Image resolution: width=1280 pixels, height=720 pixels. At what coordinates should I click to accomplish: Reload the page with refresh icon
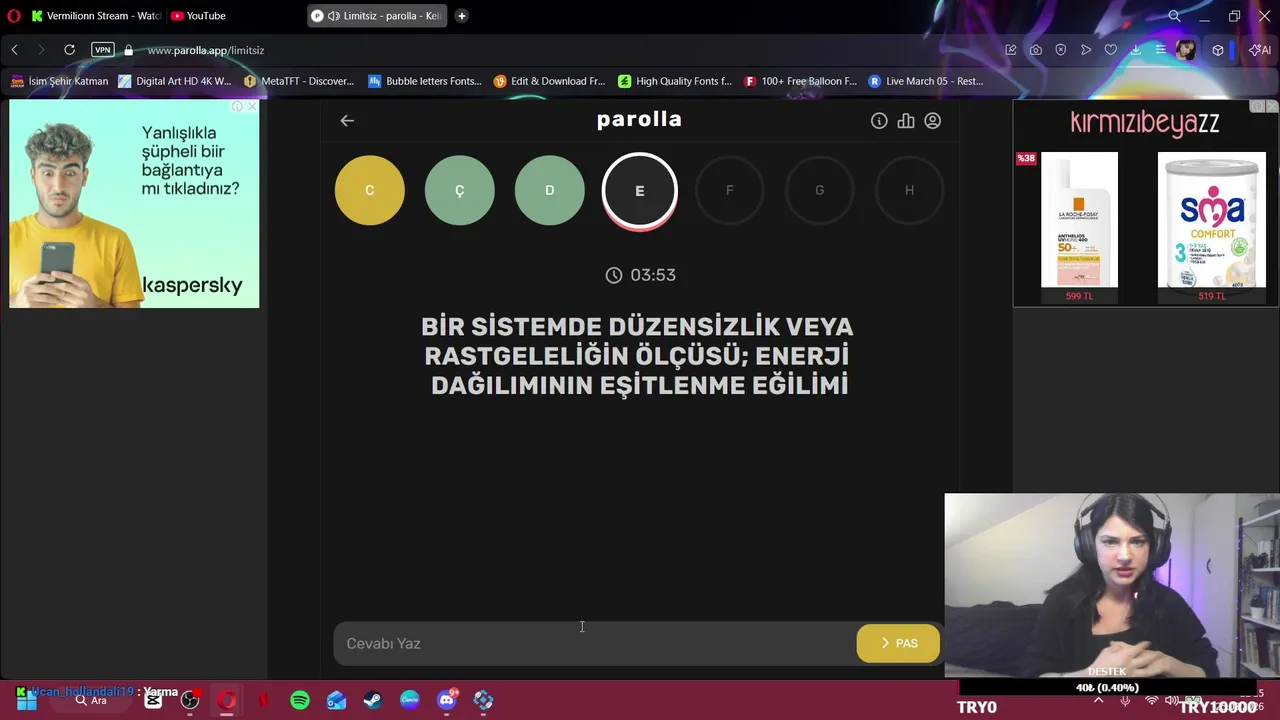pyautogui.click(x=69, y=50)
